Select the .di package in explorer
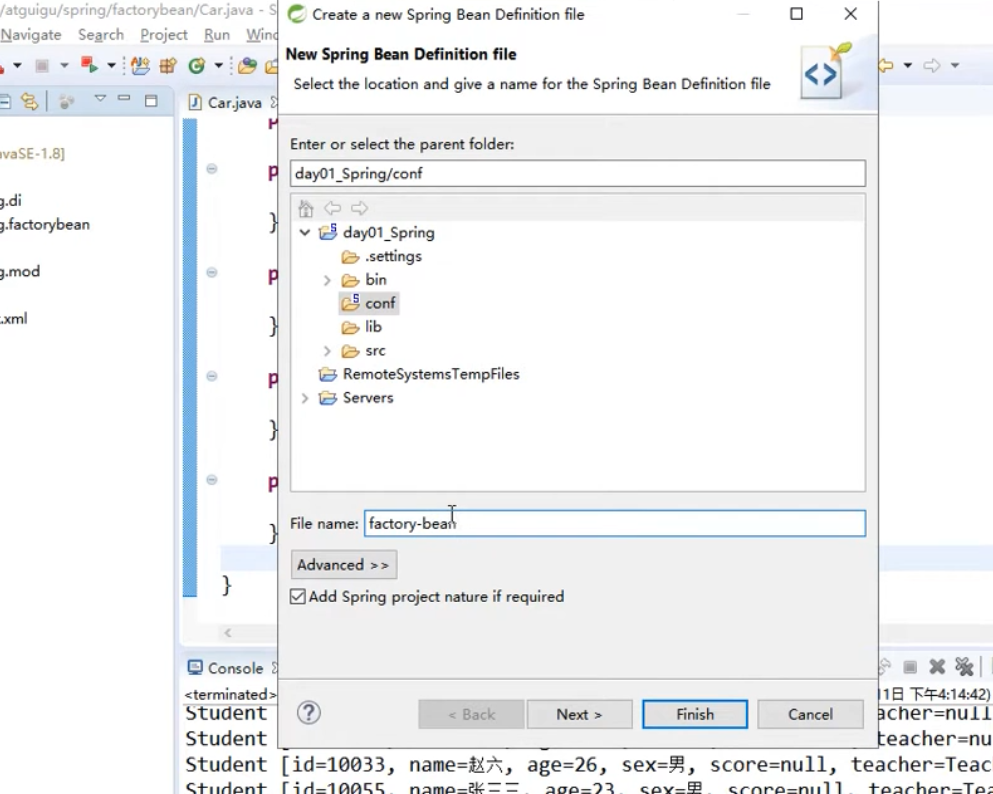The width and height of the screenshot is (993, 794). coord(11,201)
